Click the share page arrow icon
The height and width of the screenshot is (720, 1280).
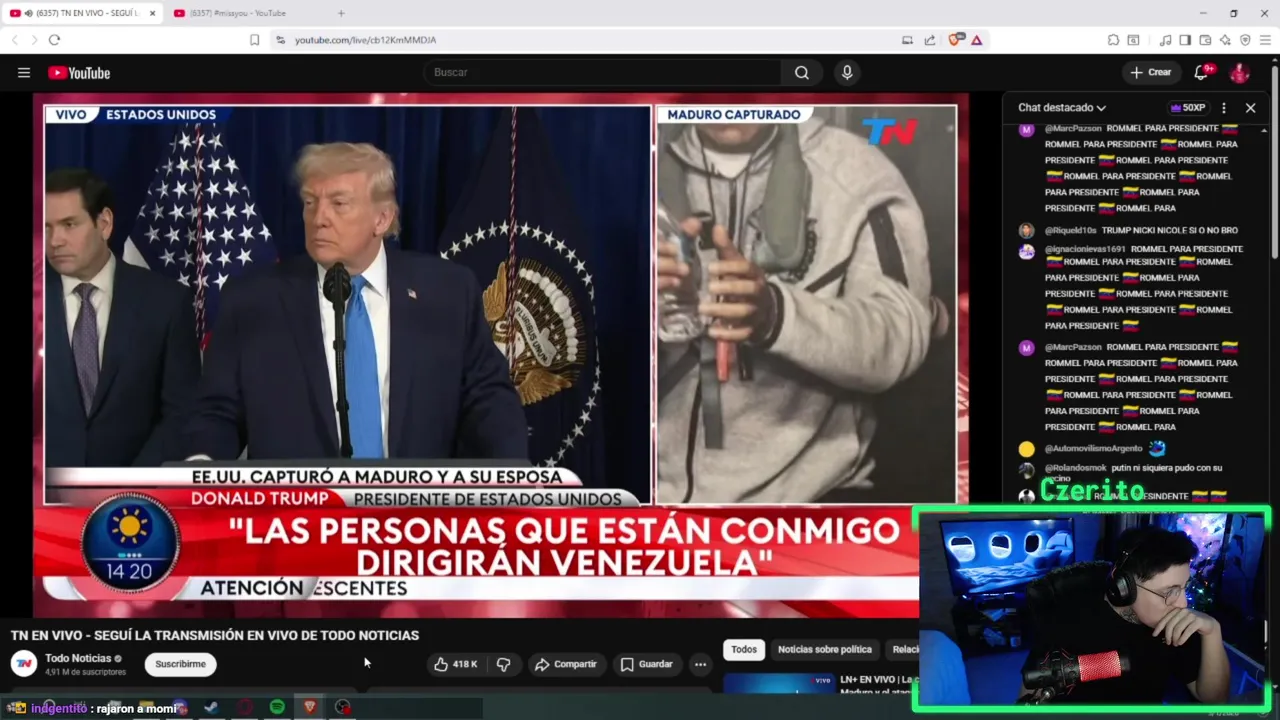[x=930, y=40]
